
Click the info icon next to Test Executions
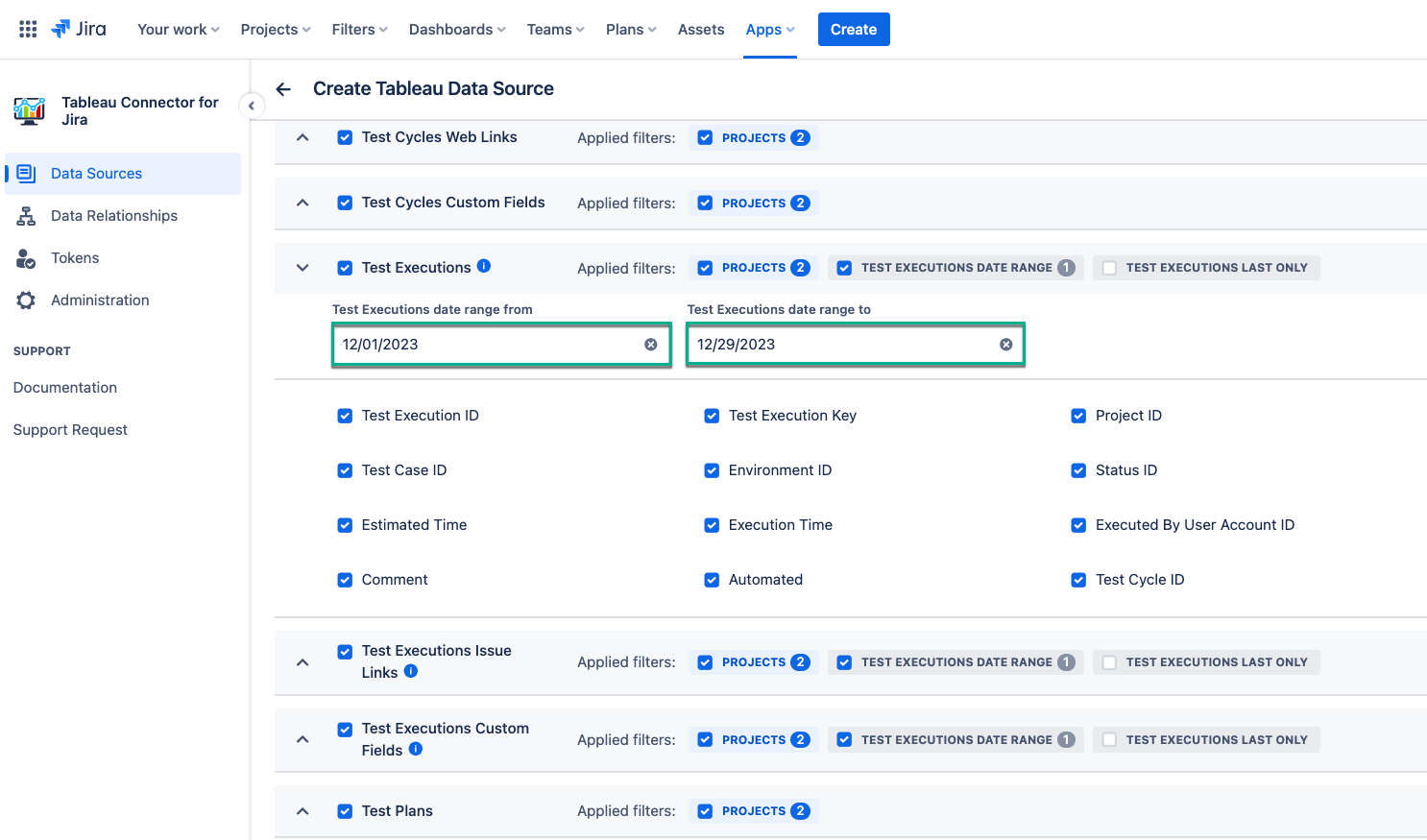tap(484, 266)
